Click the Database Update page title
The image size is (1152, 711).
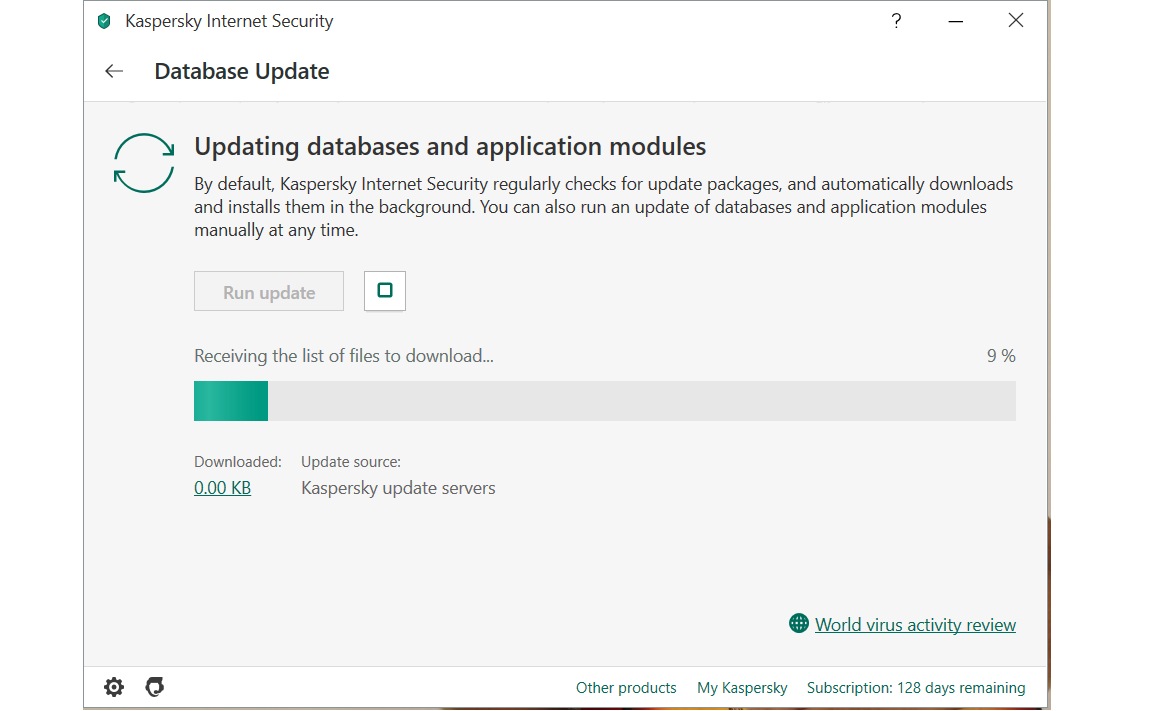pyautogui.click(x=242, y=72)
